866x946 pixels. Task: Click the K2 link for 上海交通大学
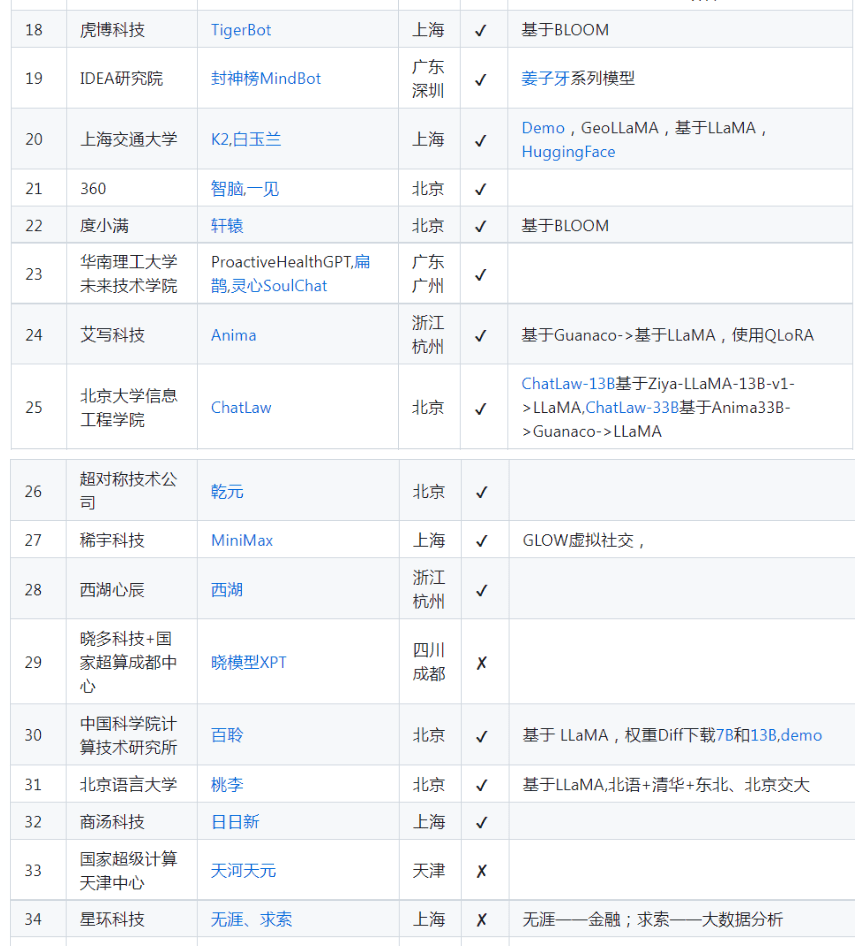point(219,139)
